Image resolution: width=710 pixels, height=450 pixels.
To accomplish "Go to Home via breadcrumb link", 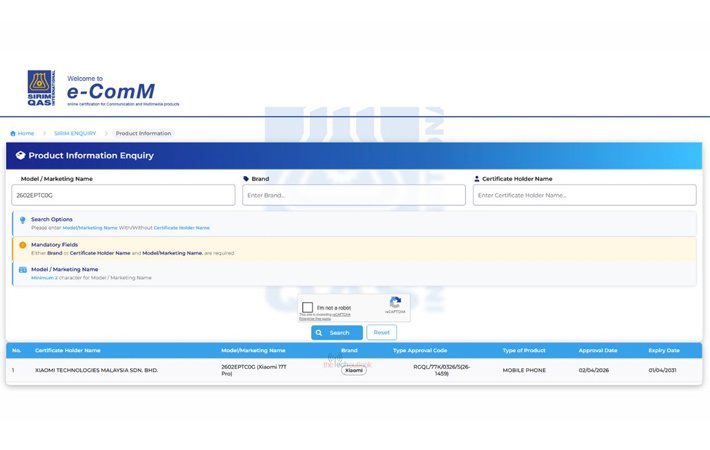I will (x=25, y=133).
